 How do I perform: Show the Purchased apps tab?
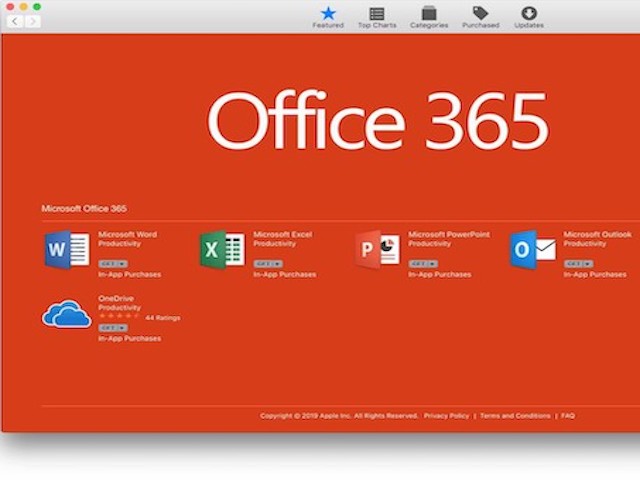(x=480, y=17)
